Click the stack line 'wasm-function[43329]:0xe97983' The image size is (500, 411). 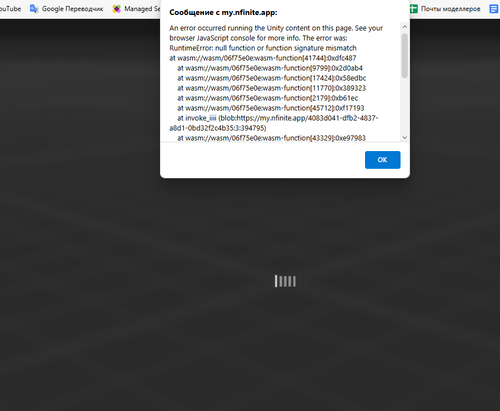(271, 138)
